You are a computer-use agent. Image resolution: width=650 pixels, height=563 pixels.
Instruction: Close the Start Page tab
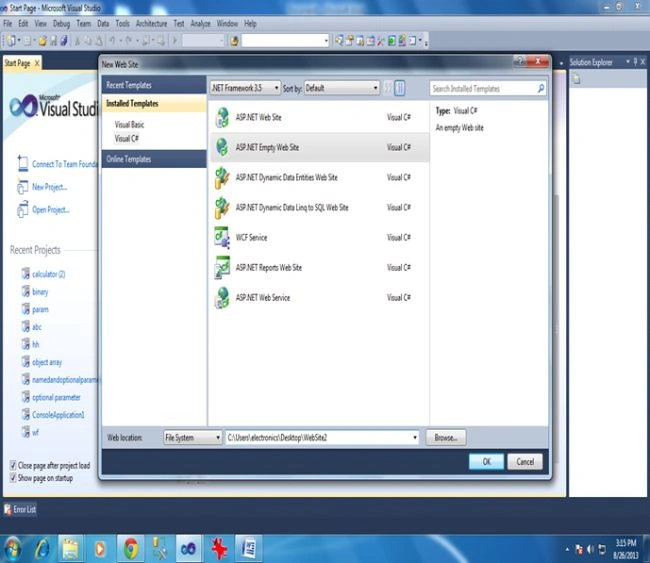(x=37, y=63)
